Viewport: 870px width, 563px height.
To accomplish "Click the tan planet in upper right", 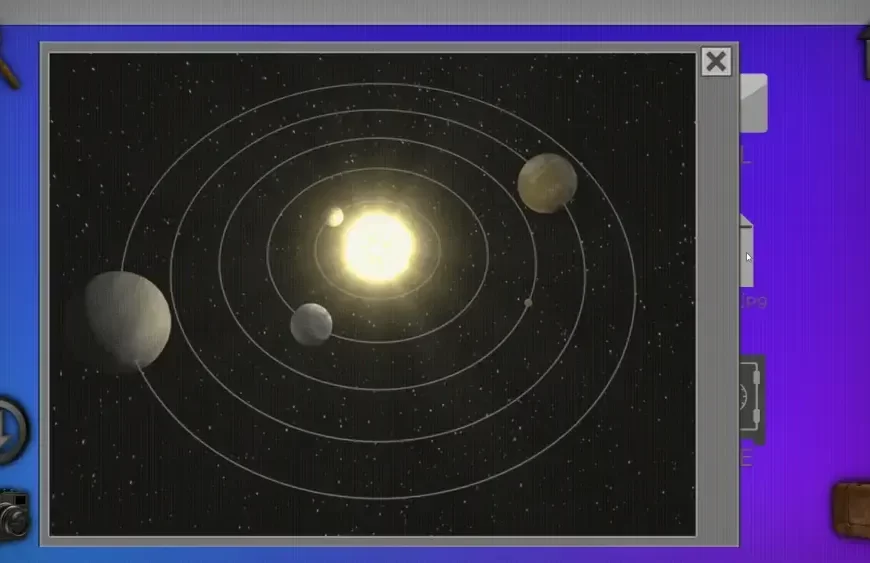I will pyautogui.click(x=547, y=183).
